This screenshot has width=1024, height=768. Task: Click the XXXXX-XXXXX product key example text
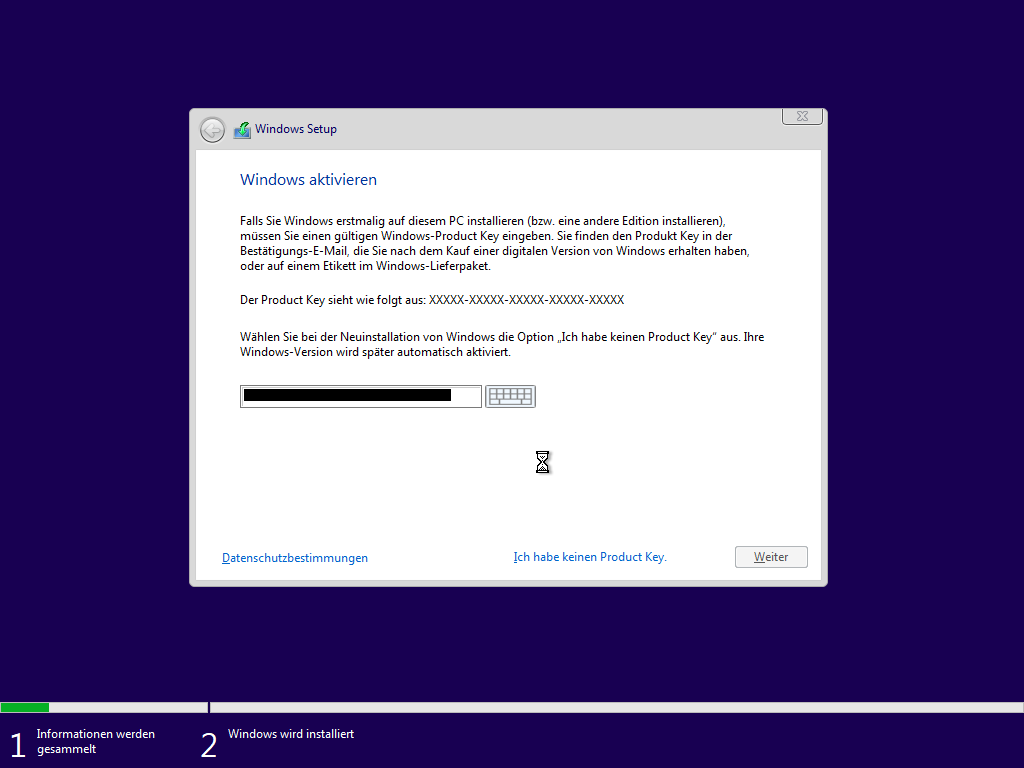pos(526,300)
